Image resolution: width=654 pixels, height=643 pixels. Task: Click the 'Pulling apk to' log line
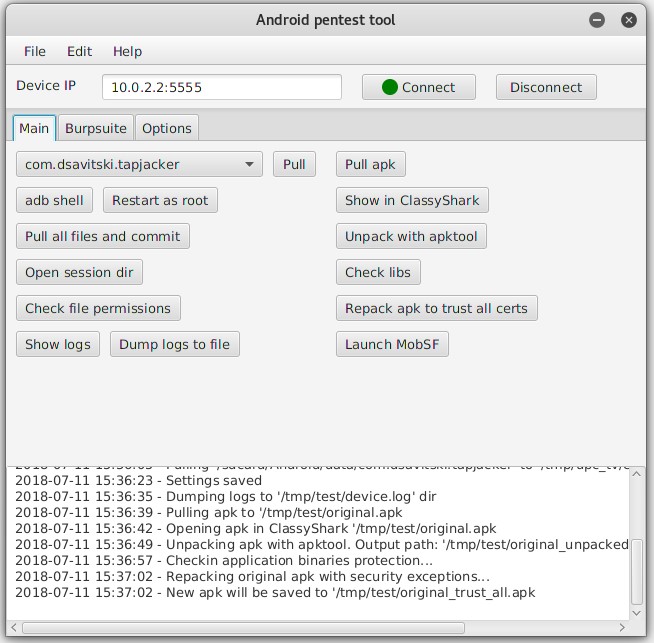pyautogui.click(x=209, y=512)
